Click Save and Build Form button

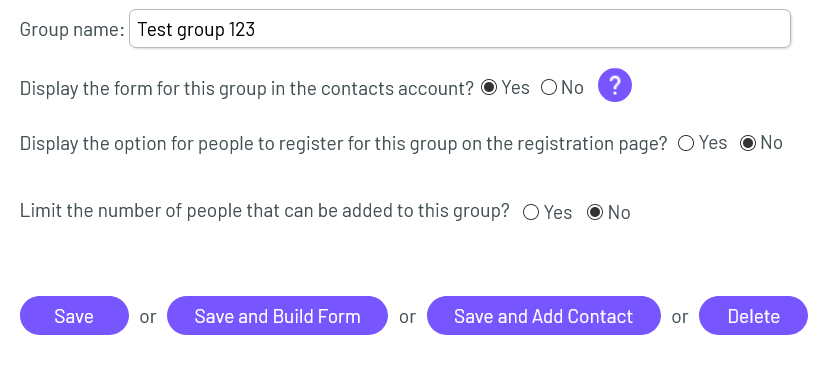[277, 316]
